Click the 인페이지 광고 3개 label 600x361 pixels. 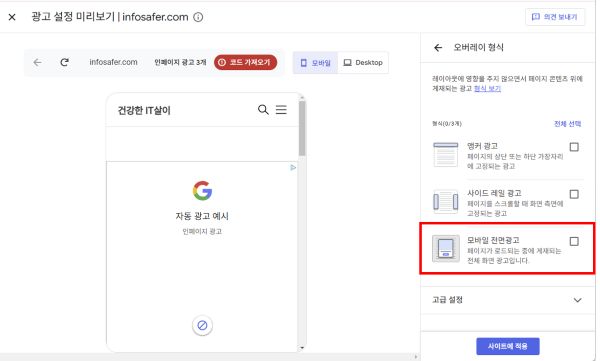[180, 62]
